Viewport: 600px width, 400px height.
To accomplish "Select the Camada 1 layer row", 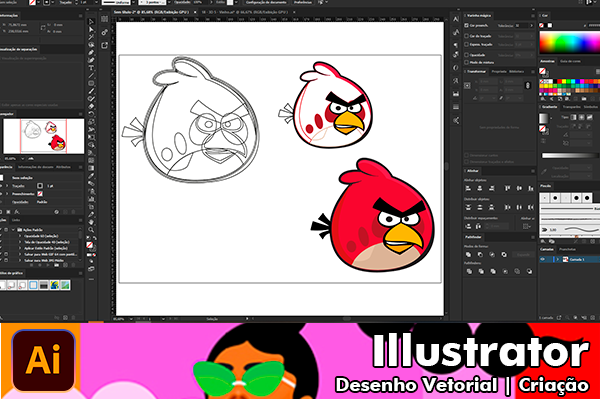I will coord(569,259).
